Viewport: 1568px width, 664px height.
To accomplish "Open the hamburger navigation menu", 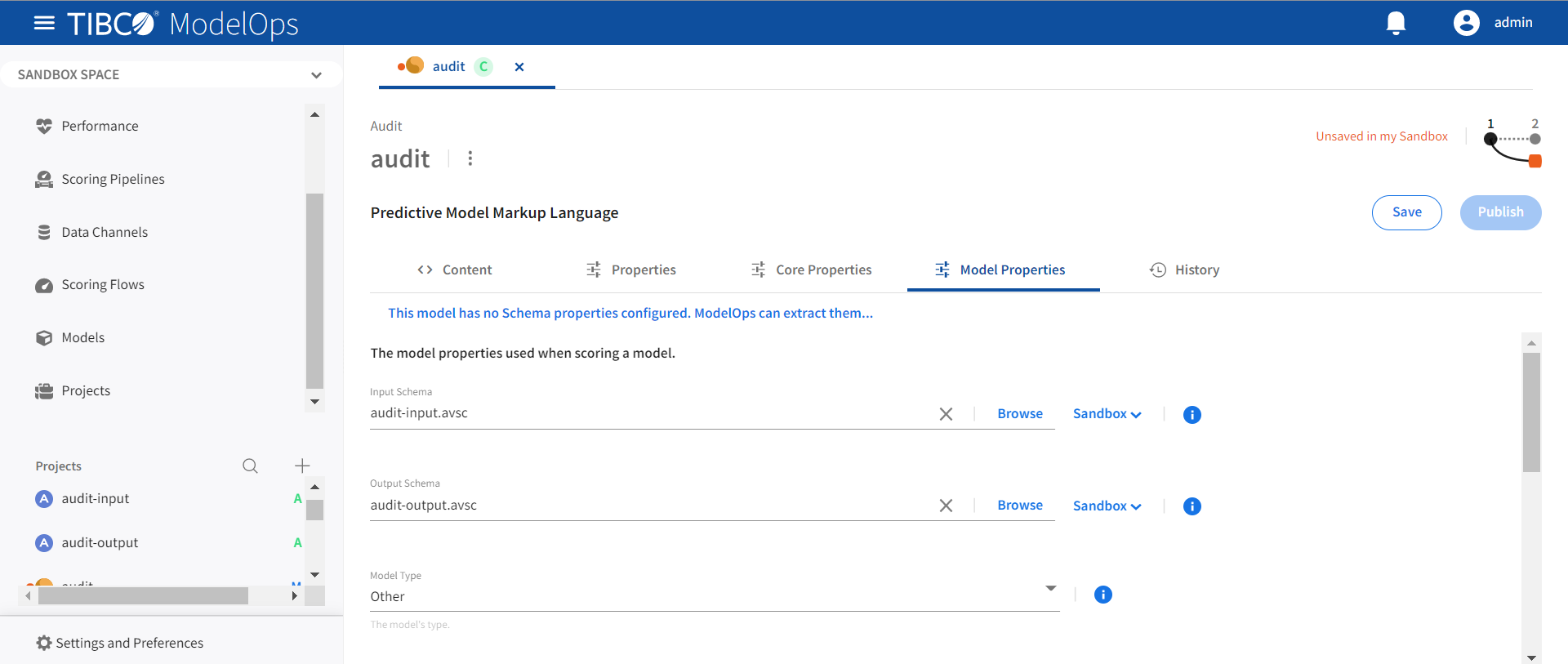I will (x=44, y=23).
